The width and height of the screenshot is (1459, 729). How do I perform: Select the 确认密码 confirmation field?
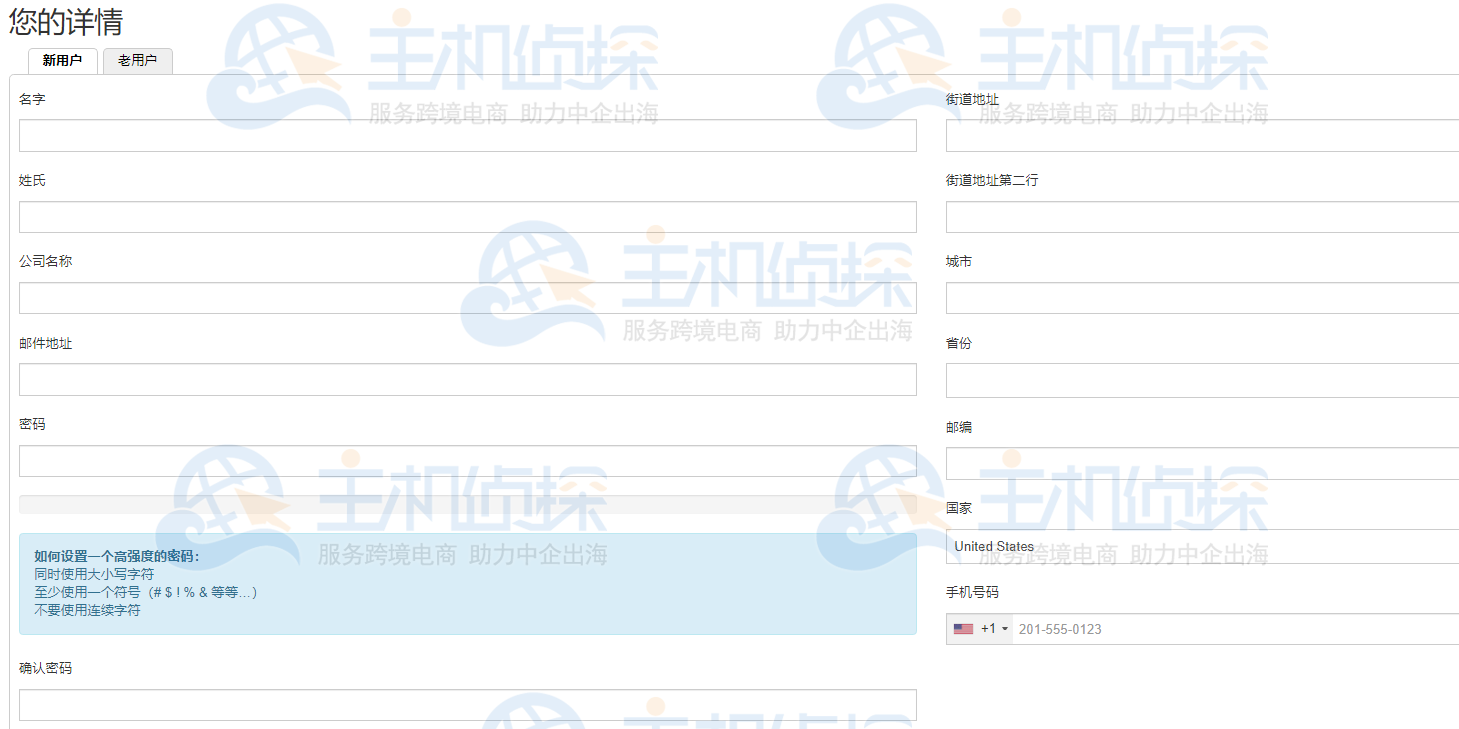click(x=467, y=704)
